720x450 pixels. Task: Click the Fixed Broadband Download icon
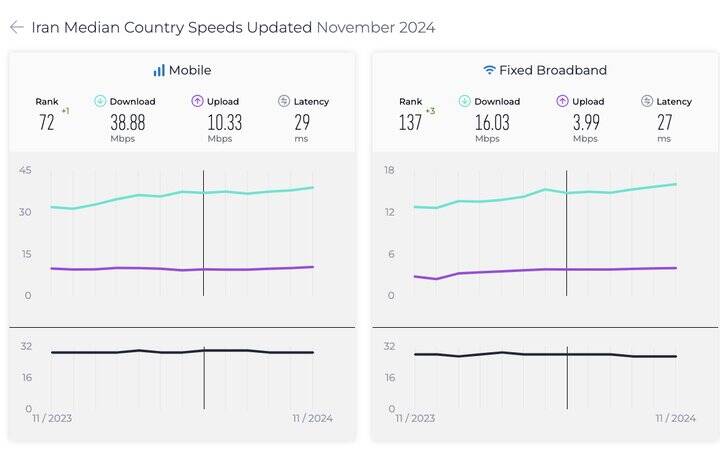click(x=464, y=101)
